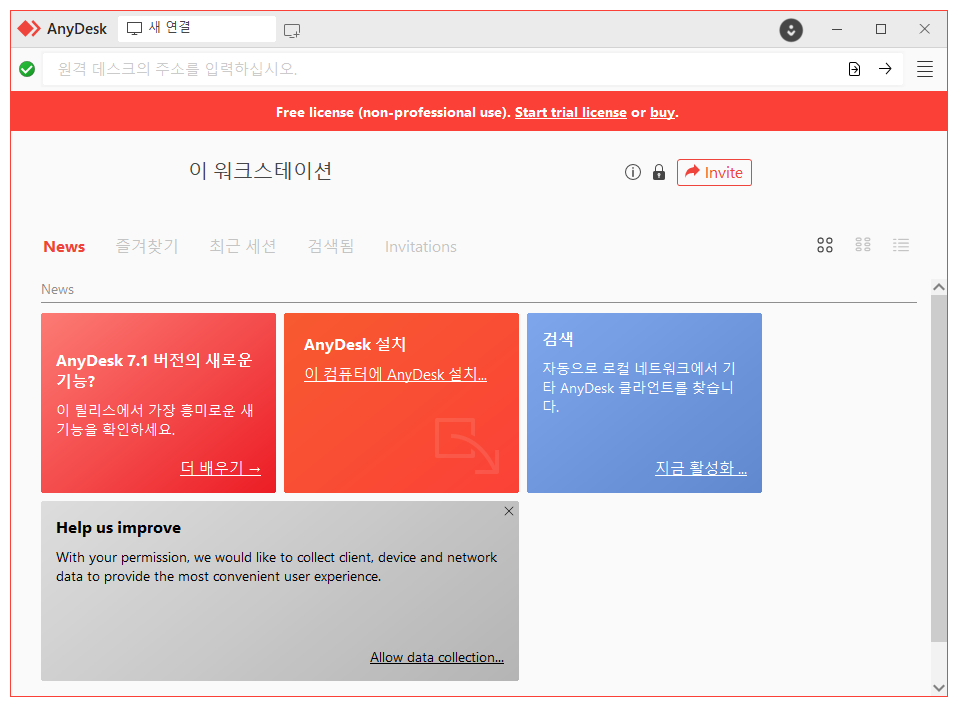Click the AnyDesk 7.1 news card
The image size is (955, 704).
pos(158,403)
